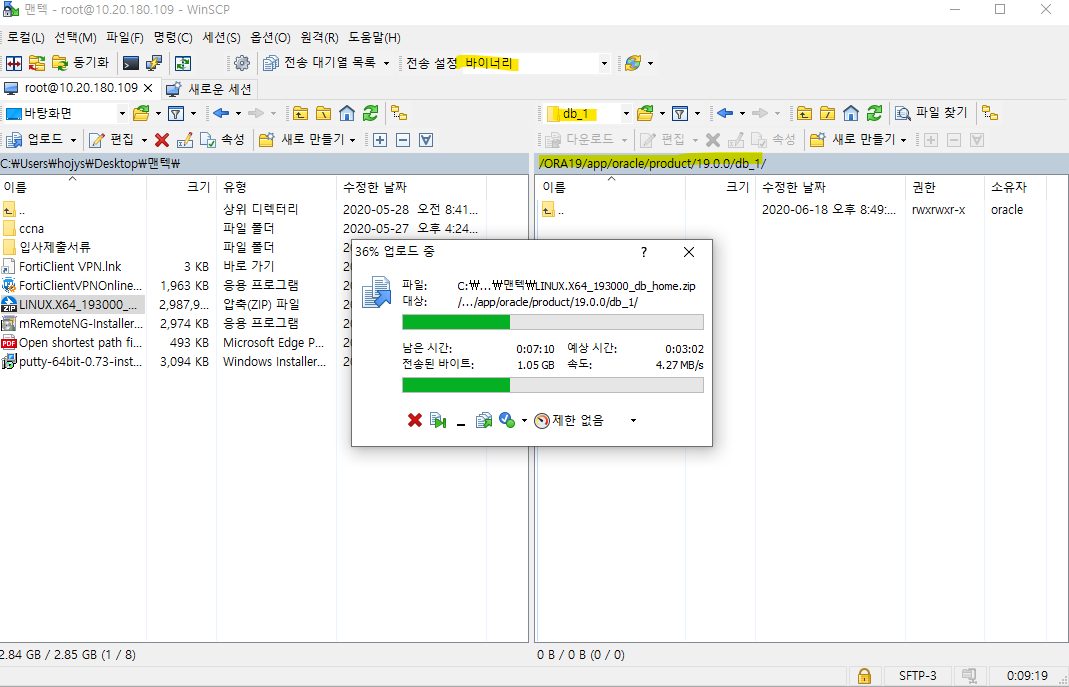Open the 새로운 세션 tab
The width and height of the screenshot is (1069, 687).
click(x=210, y=89)
